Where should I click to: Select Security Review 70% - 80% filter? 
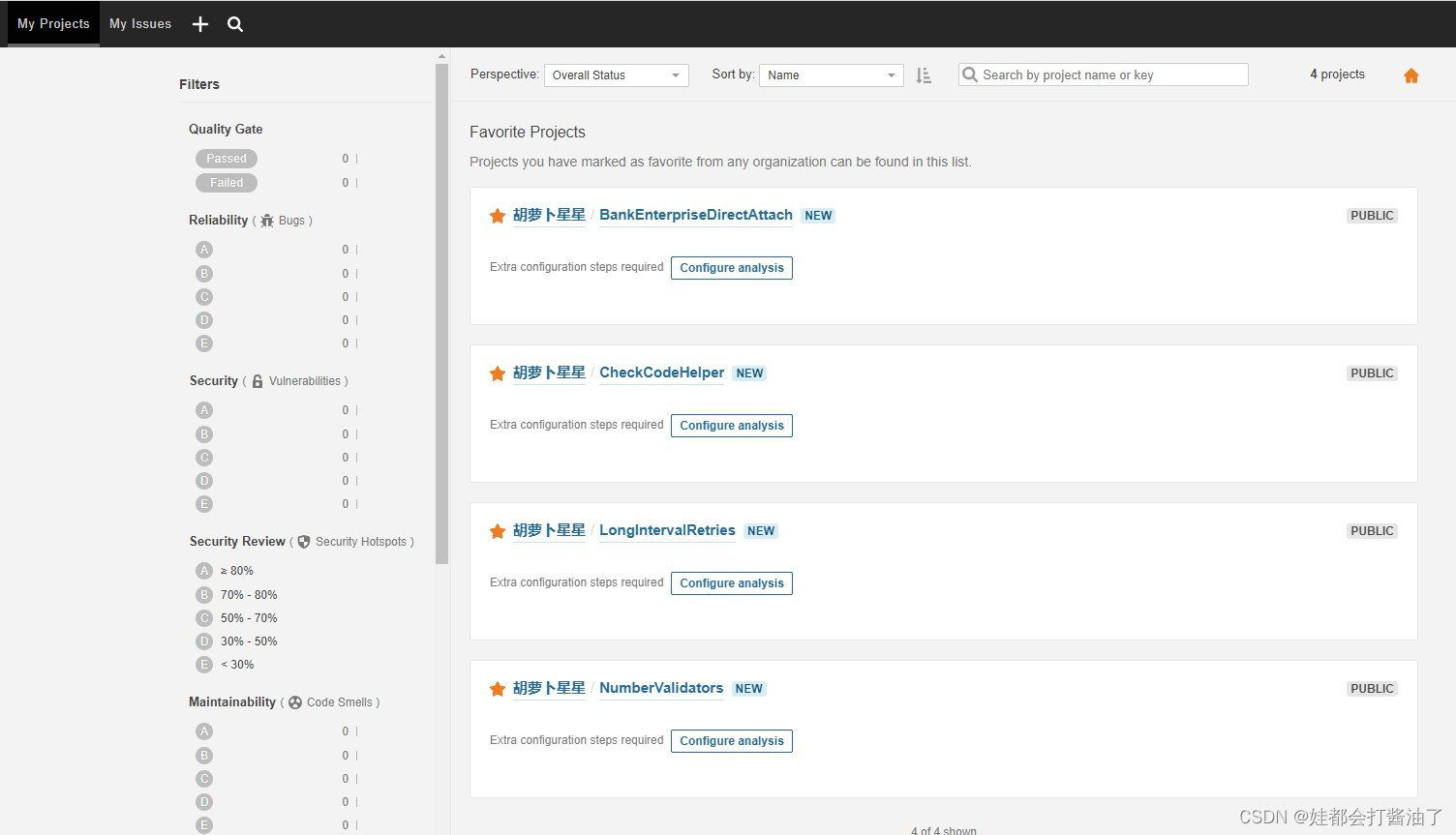(x=236, y=595)
